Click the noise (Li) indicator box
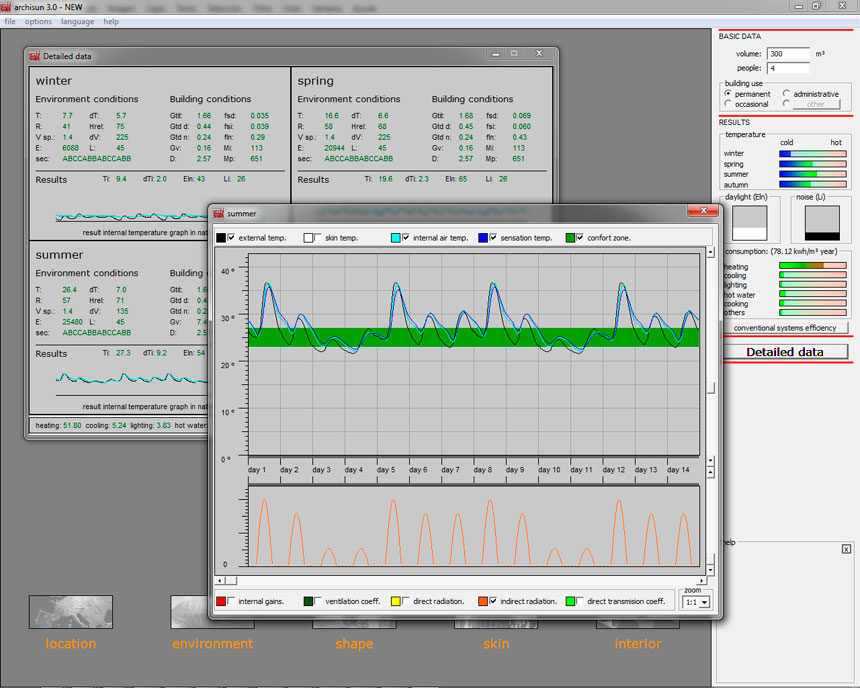This screenshot has width=860, height=688. (x=822, y=222)
